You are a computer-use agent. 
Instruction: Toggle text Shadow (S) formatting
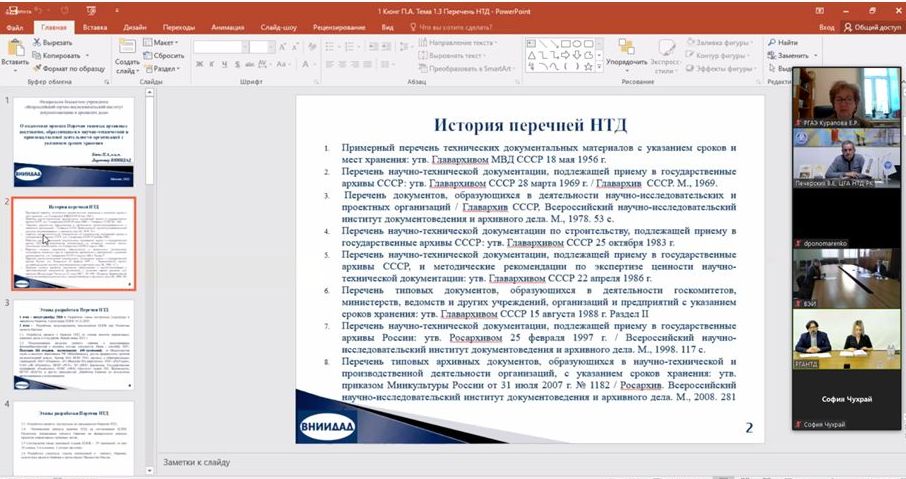pyautogui.click(x=237, y=64)
